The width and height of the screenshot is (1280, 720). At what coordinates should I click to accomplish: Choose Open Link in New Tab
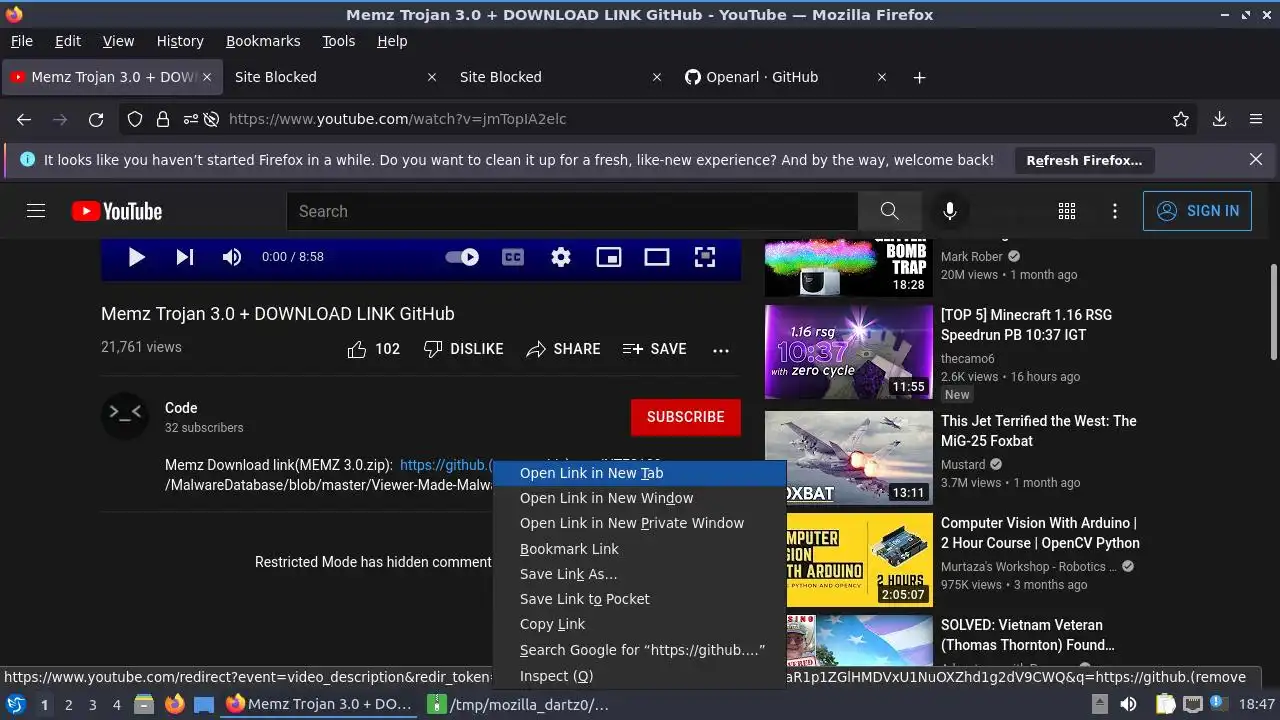coord(640,473)
